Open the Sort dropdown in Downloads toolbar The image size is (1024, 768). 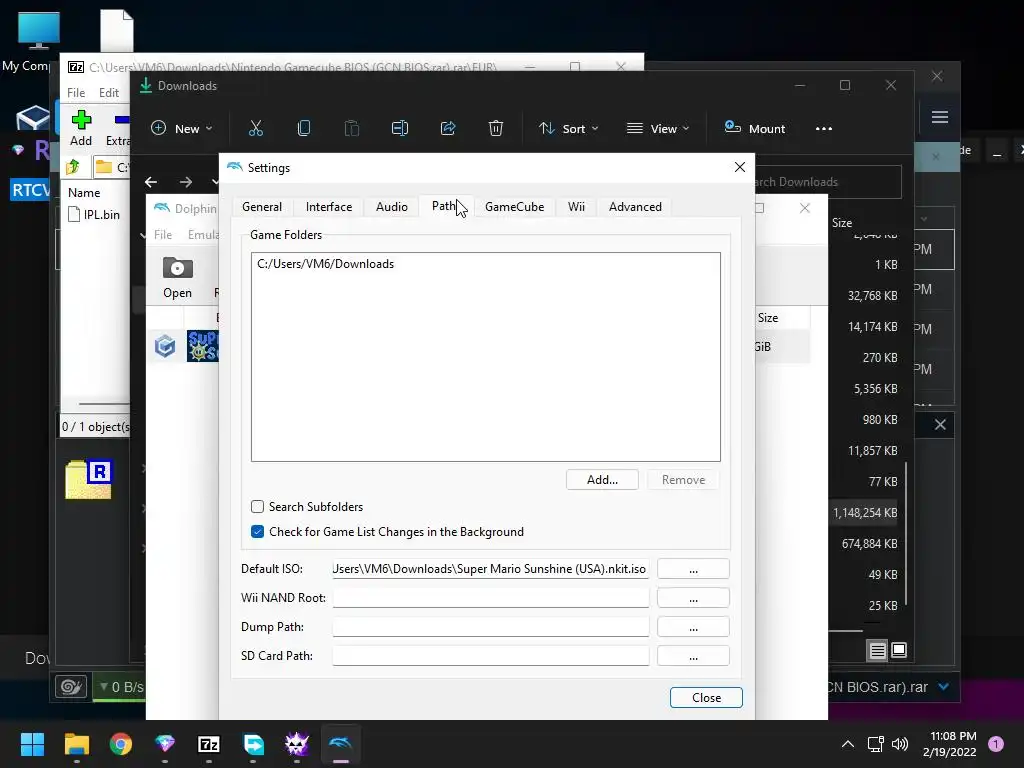pyautogui.click(x=568, y=129)
